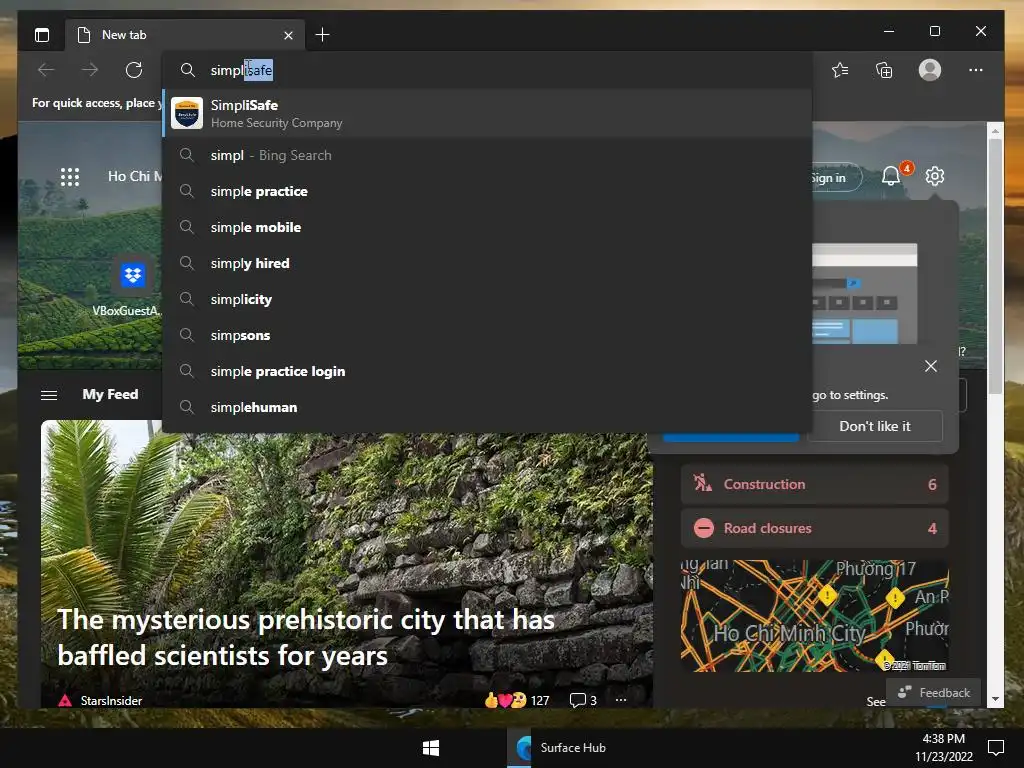Click the Ho Chi Minh City traffic map
This screenshot has height=768, width=1024.
pyautogui.click(x=814, y=616)
